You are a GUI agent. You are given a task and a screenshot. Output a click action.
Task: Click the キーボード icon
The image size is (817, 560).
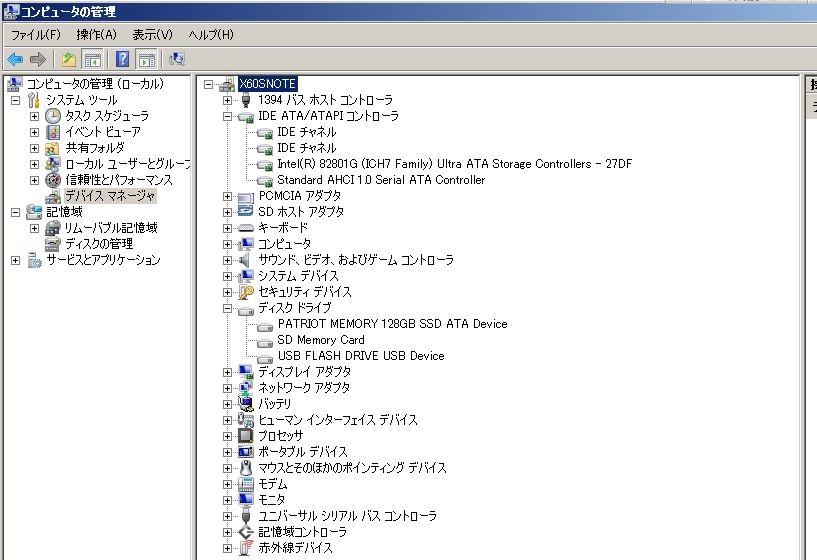pos(246,228)
